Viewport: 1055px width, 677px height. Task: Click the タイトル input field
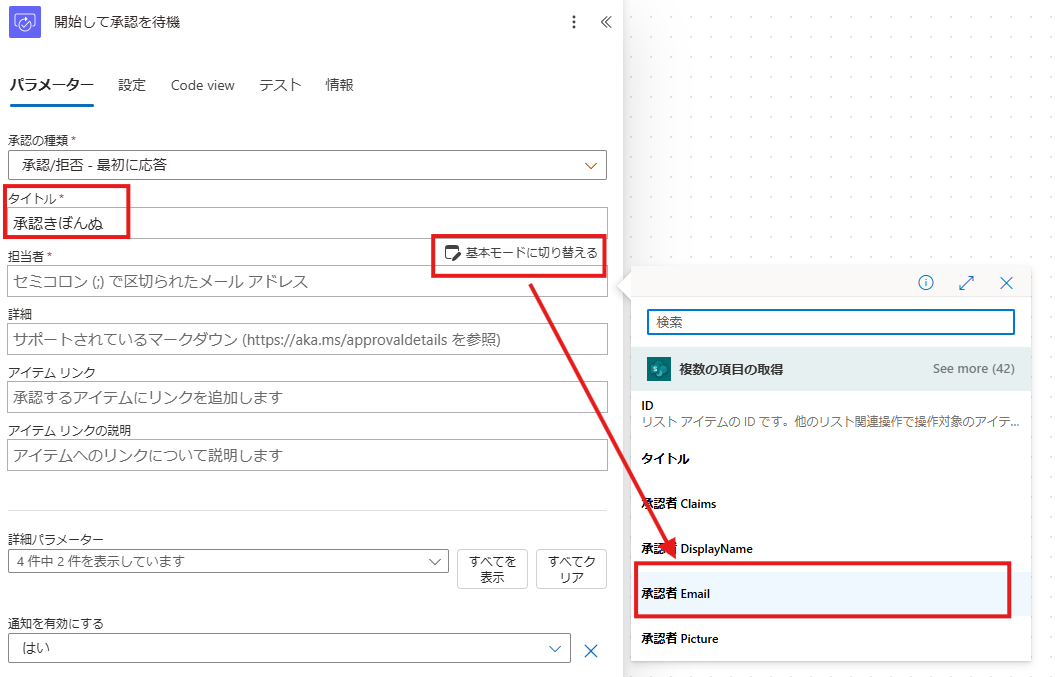pyautogui.click(x=307, y=223)
